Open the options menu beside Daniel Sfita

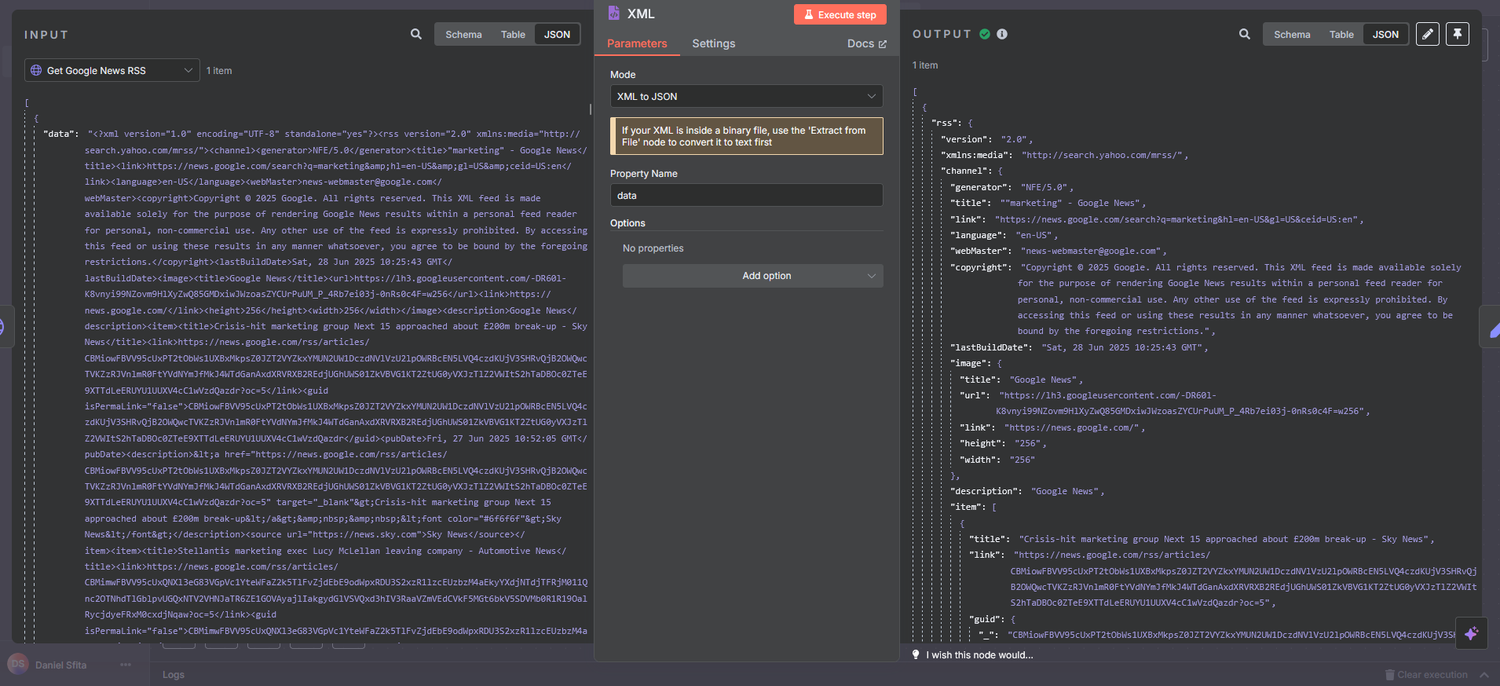coord(125,664)
